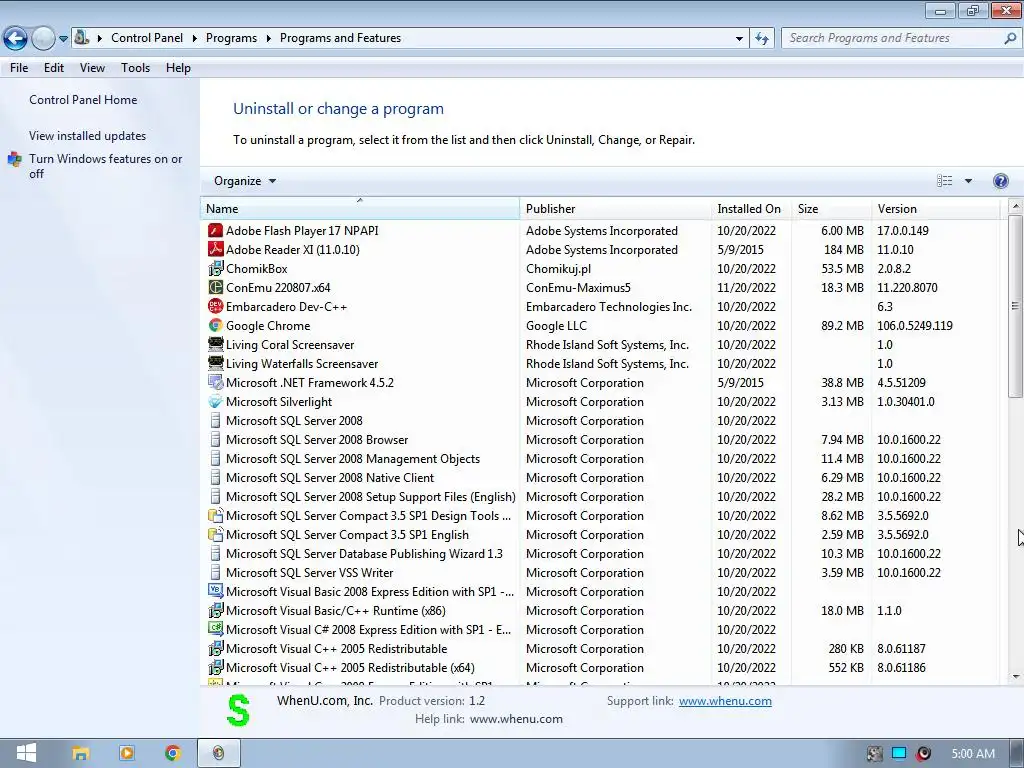Click the red record tray icon
The width and height of the screenshot is (1024, 768).
pos(923,754)
